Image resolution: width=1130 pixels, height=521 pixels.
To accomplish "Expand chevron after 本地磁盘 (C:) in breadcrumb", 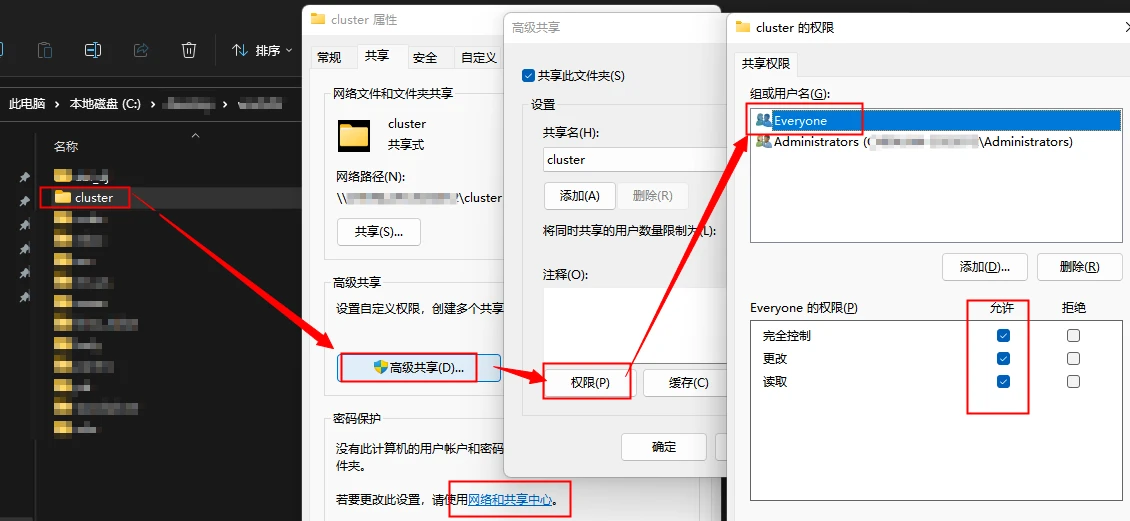I will (x=153, y=104).
